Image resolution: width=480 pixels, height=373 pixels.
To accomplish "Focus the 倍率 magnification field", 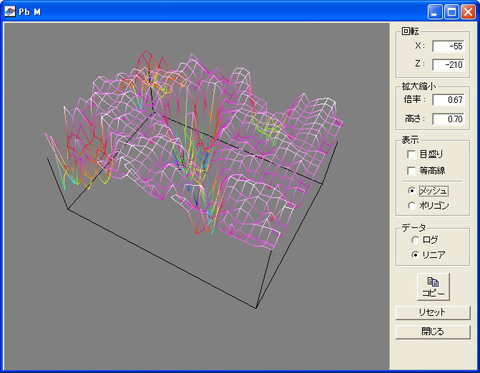I will click(448, 100).
